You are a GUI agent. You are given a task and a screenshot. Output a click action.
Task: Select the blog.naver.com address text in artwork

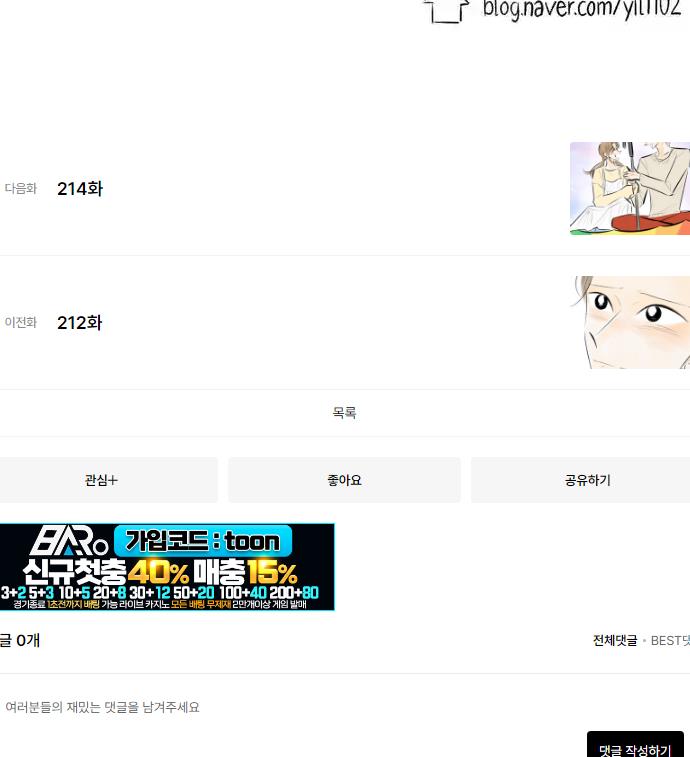point(582,10)
